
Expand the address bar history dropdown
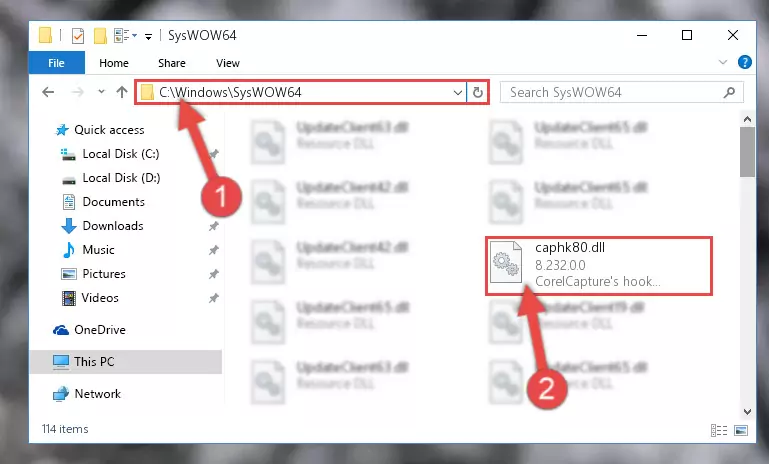coord(458,92)
